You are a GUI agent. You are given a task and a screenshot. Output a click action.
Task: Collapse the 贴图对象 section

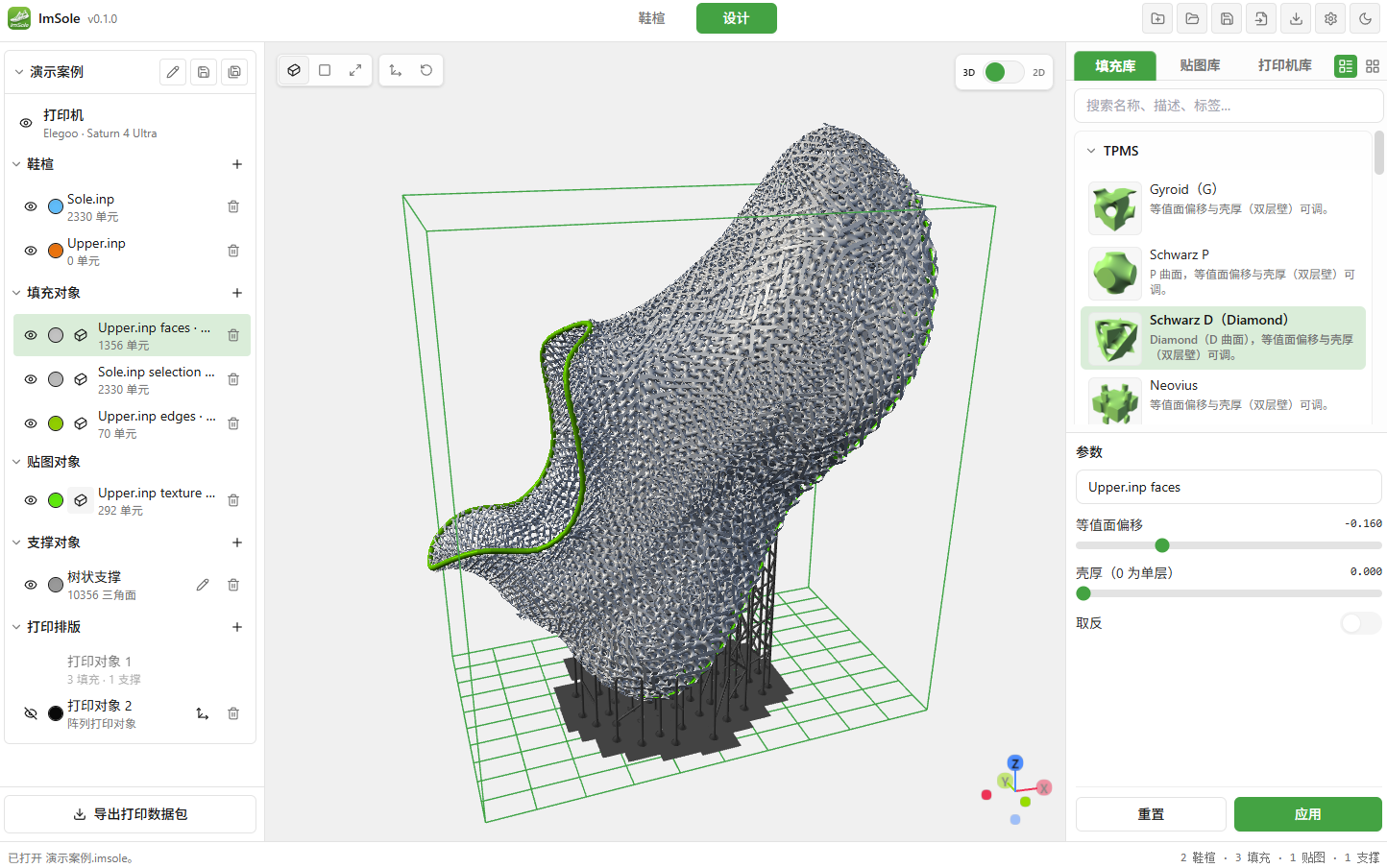pyautogui.click(x=16, y=462)
